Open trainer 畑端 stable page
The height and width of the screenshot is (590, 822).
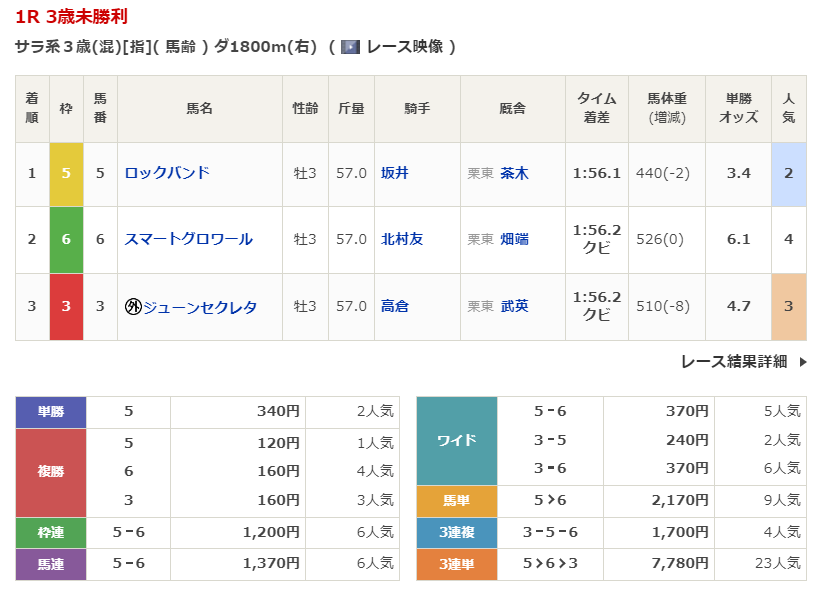point(514,239)
